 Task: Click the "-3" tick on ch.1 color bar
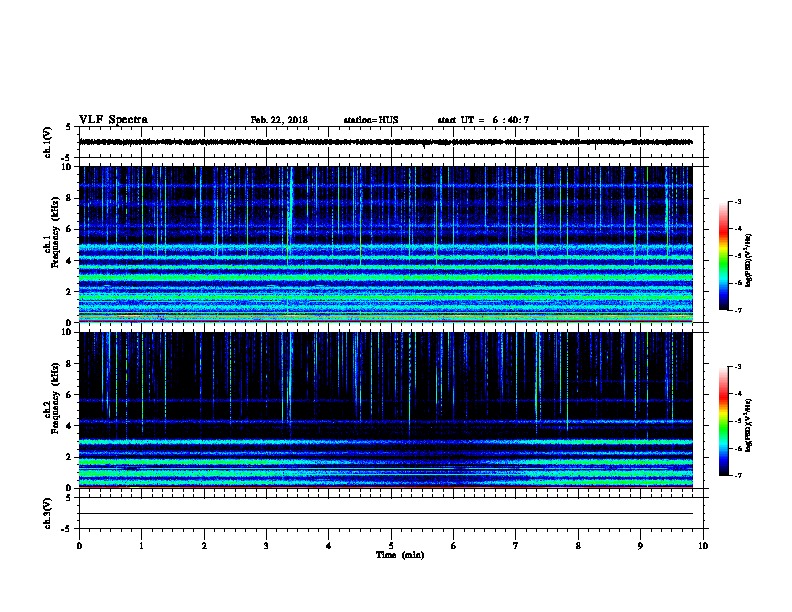click(x=737, y=202)
